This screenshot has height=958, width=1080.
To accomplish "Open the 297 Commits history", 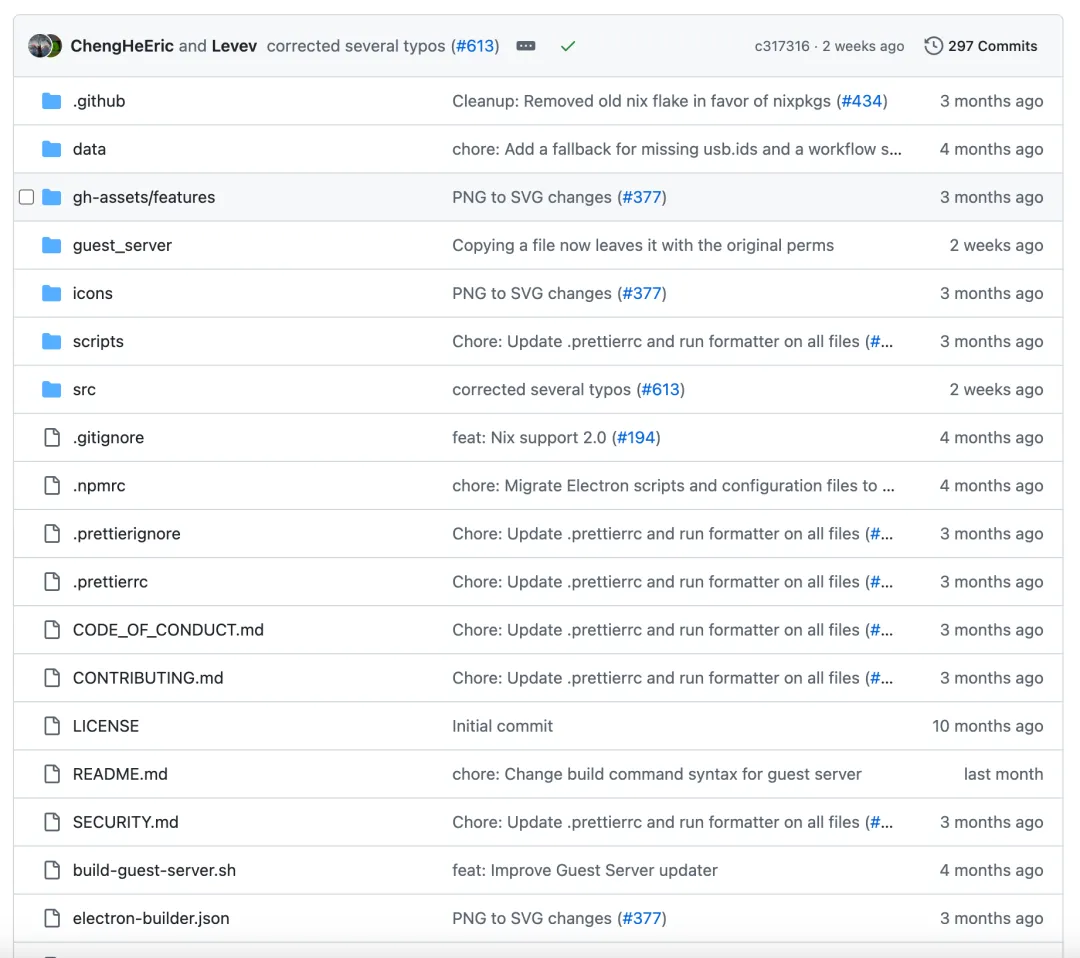I will [x=992, y=46].
